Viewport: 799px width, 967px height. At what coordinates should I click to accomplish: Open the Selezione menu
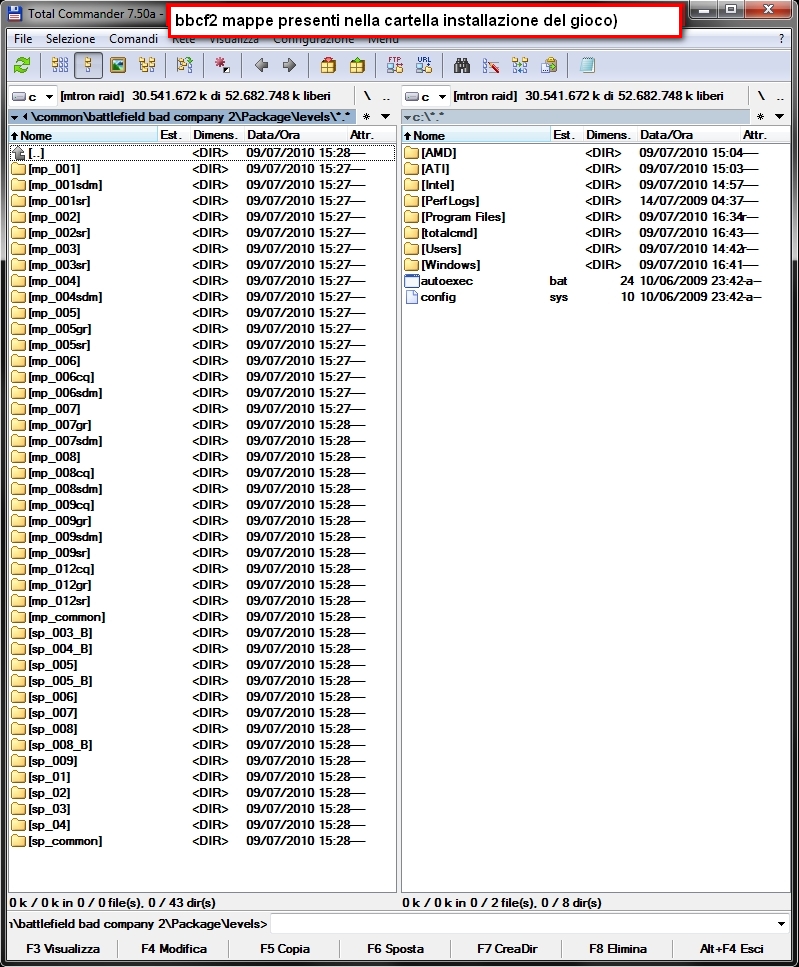click(x=70, y=39)
